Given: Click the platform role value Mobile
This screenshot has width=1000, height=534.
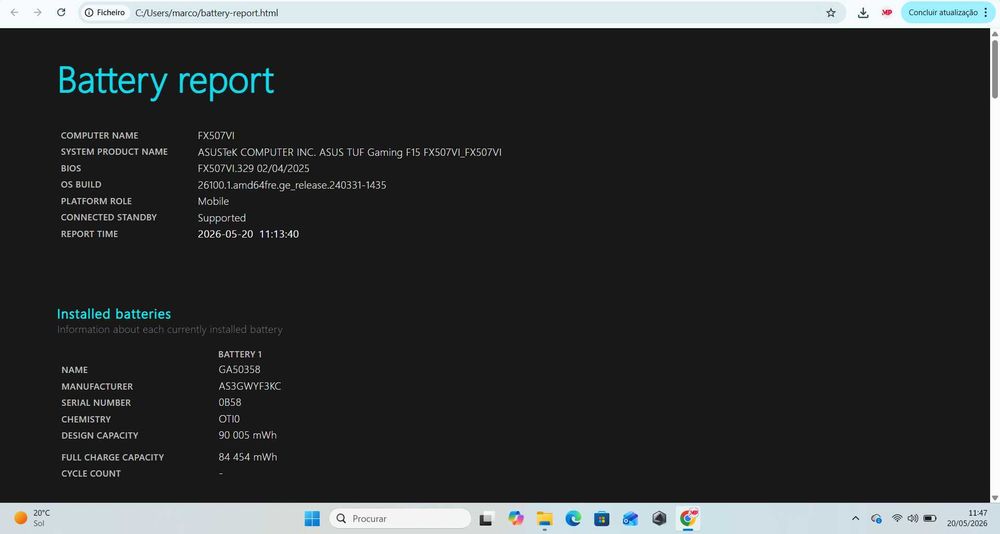Looking at the screenshot, I should (x=213, y=201).
